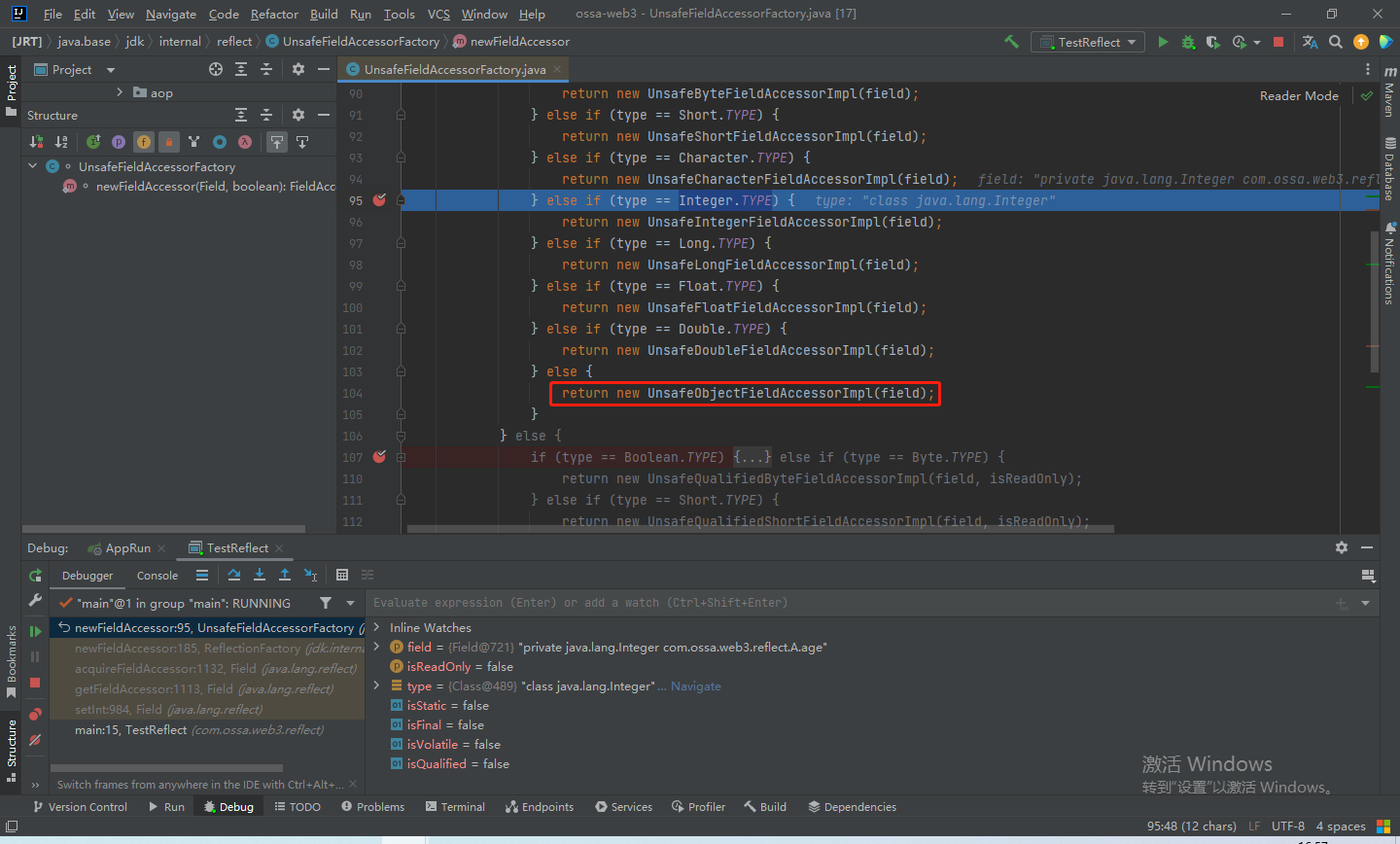This screenshot has width=1400, height=844.
Task: Stop the debug session with the red square
Action: 35,683
